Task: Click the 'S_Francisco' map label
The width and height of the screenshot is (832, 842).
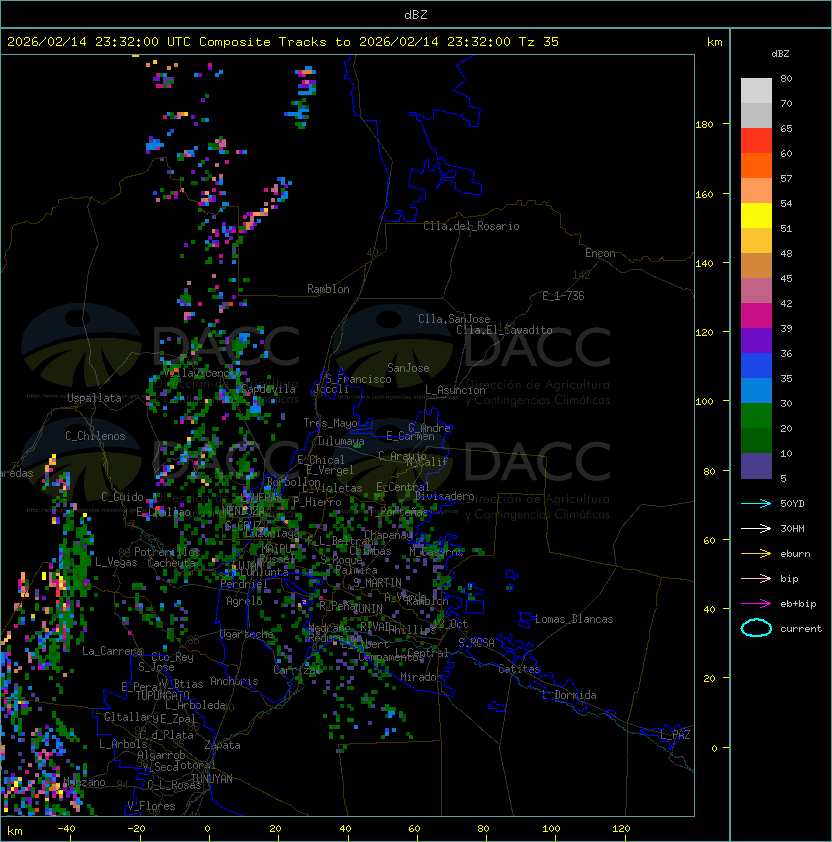Action: [358, 379]
